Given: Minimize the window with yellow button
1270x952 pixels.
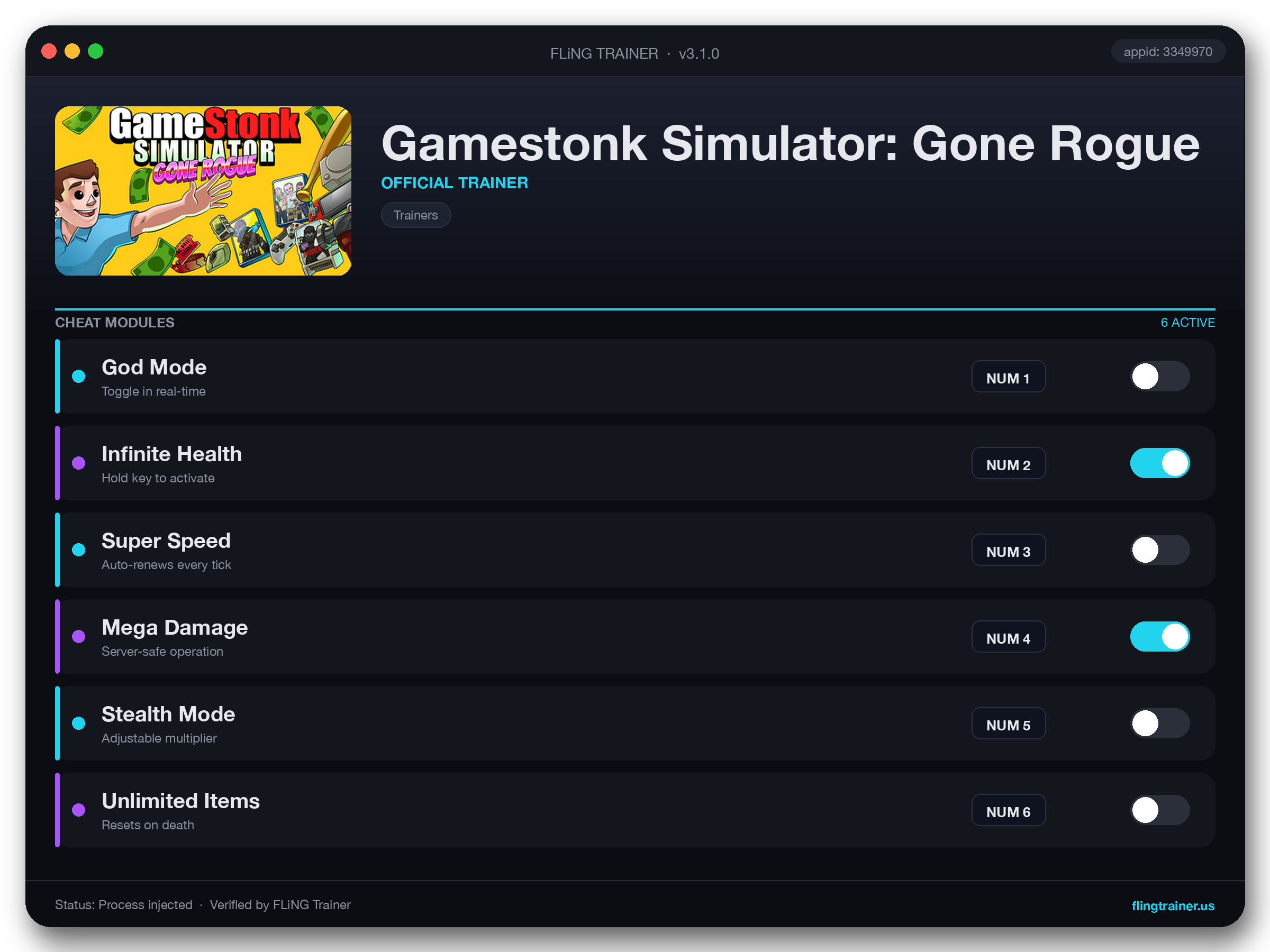Looking at the screenshot, I should [72, 51].
